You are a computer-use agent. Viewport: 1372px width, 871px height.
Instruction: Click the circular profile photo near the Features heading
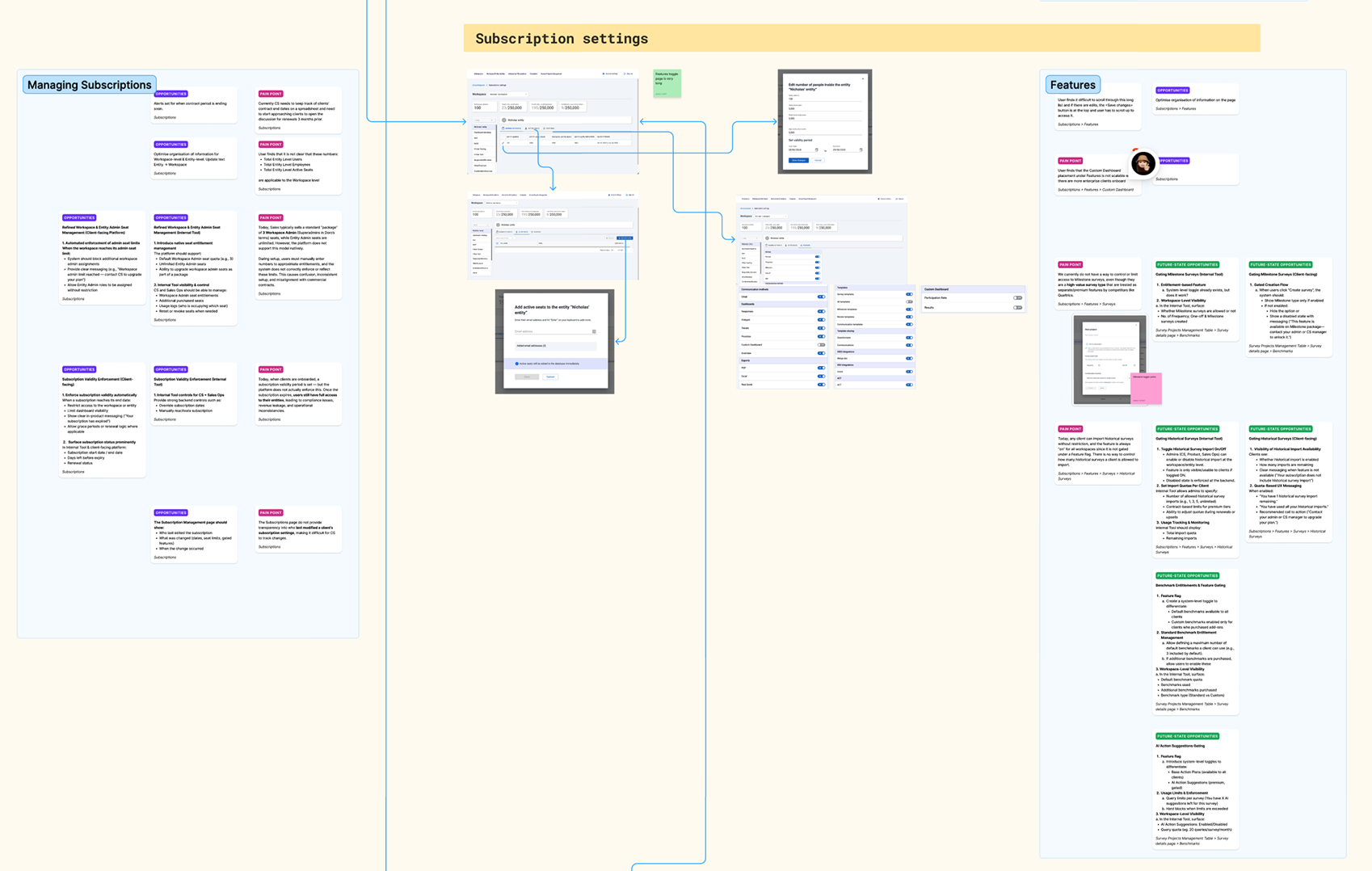pyautogui.click(x=1143, y=164)
